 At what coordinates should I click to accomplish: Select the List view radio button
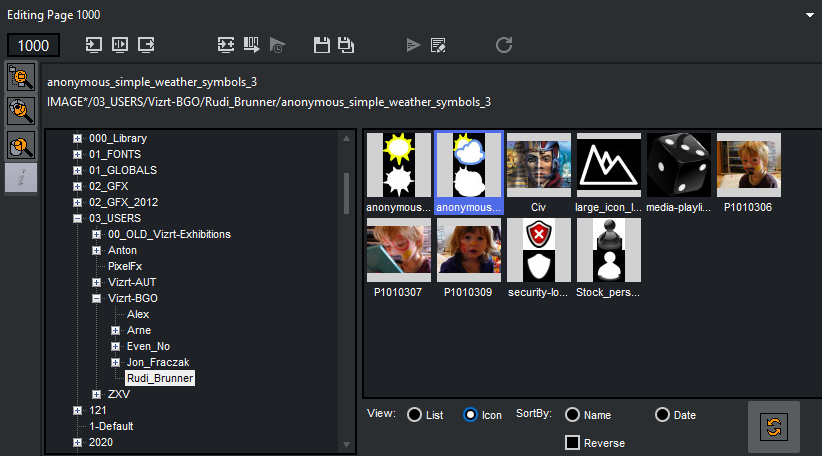point(414,415)
